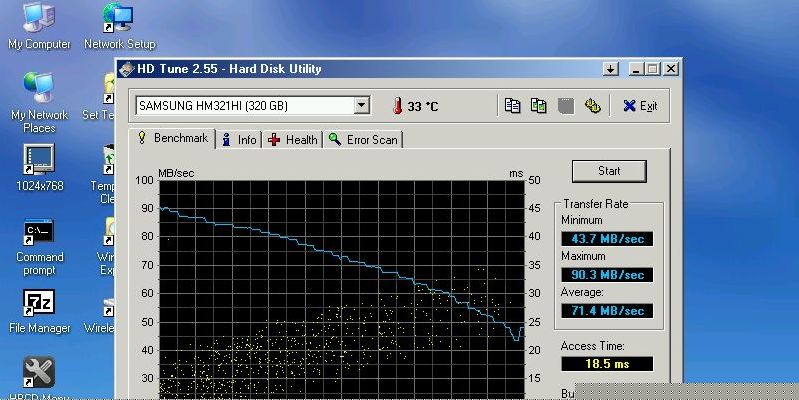Click copy info to clipboard icon in HD Tune

pos(513,105)
